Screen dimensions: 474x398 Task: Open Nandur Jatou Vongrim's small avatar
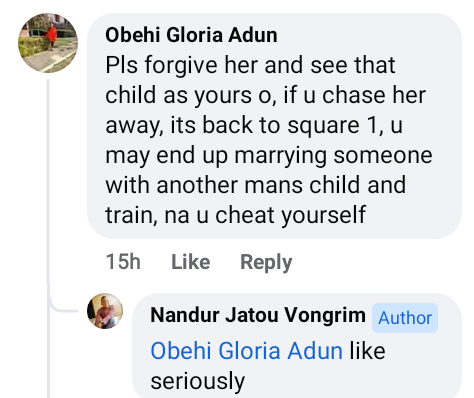105,311
